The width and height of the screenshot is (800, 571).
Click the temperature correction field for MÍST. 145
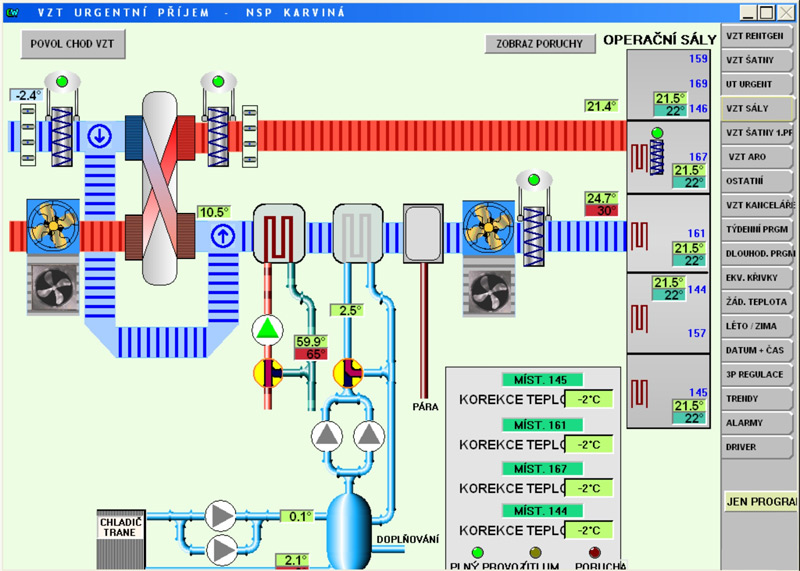click(589, 399)
